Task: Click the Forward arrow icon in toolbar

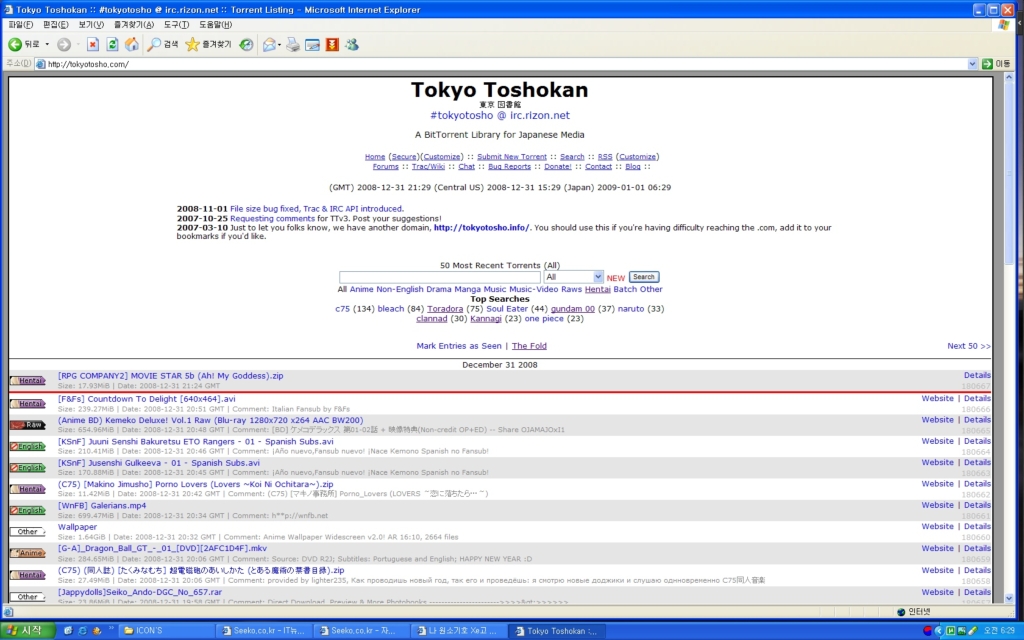Action: coord(63,44)
